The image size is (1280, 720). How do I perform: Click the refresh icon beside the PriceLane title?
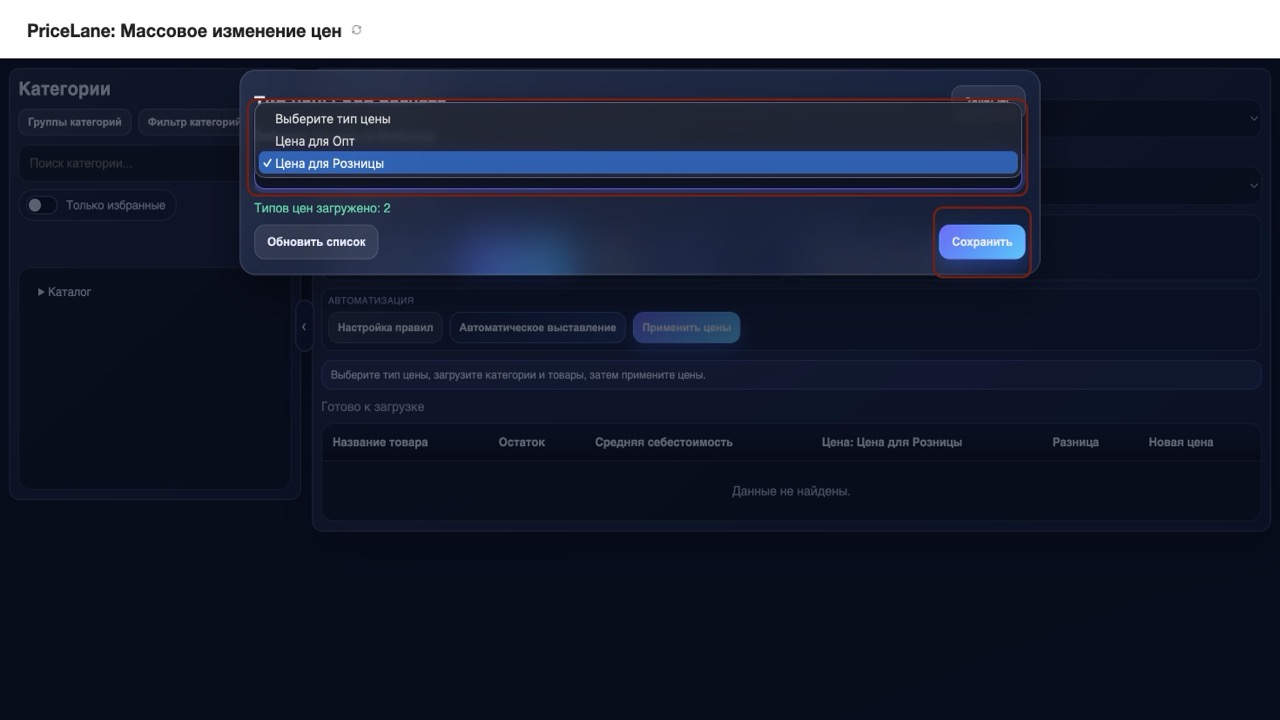point(357,30)
